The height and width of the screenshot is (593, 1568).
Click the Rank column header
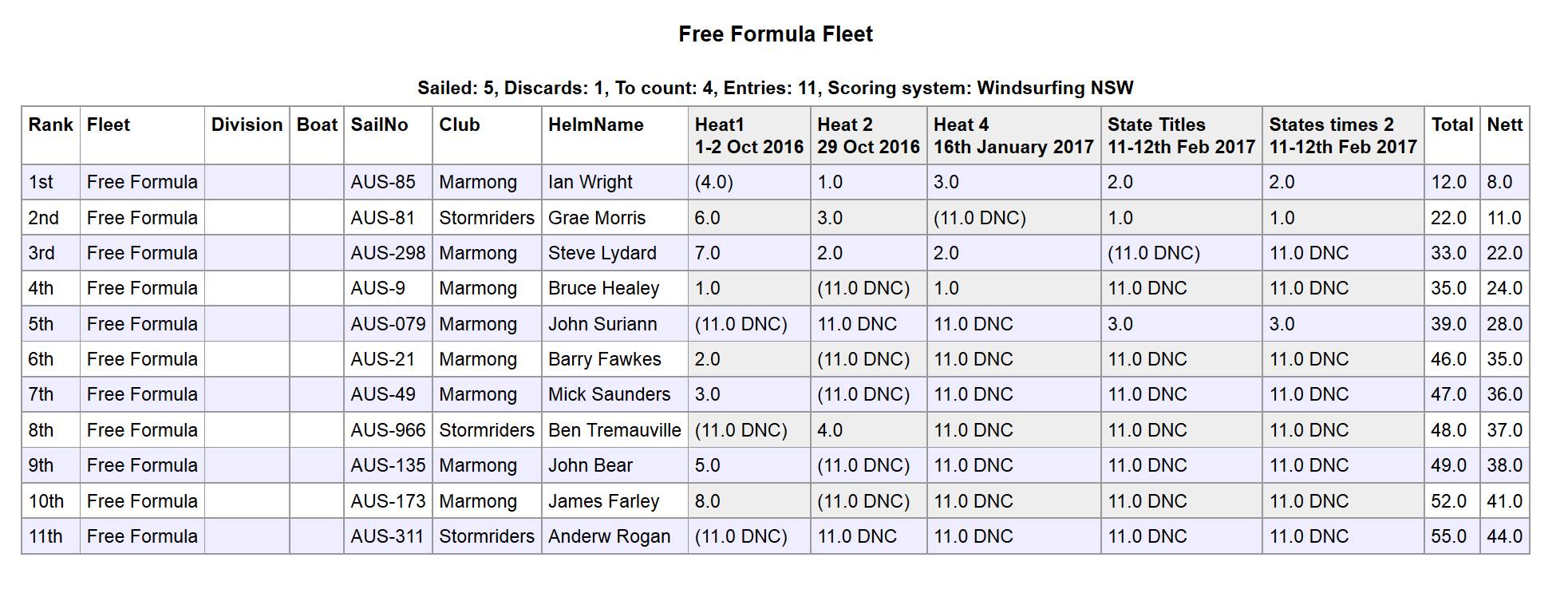point(50,125)
